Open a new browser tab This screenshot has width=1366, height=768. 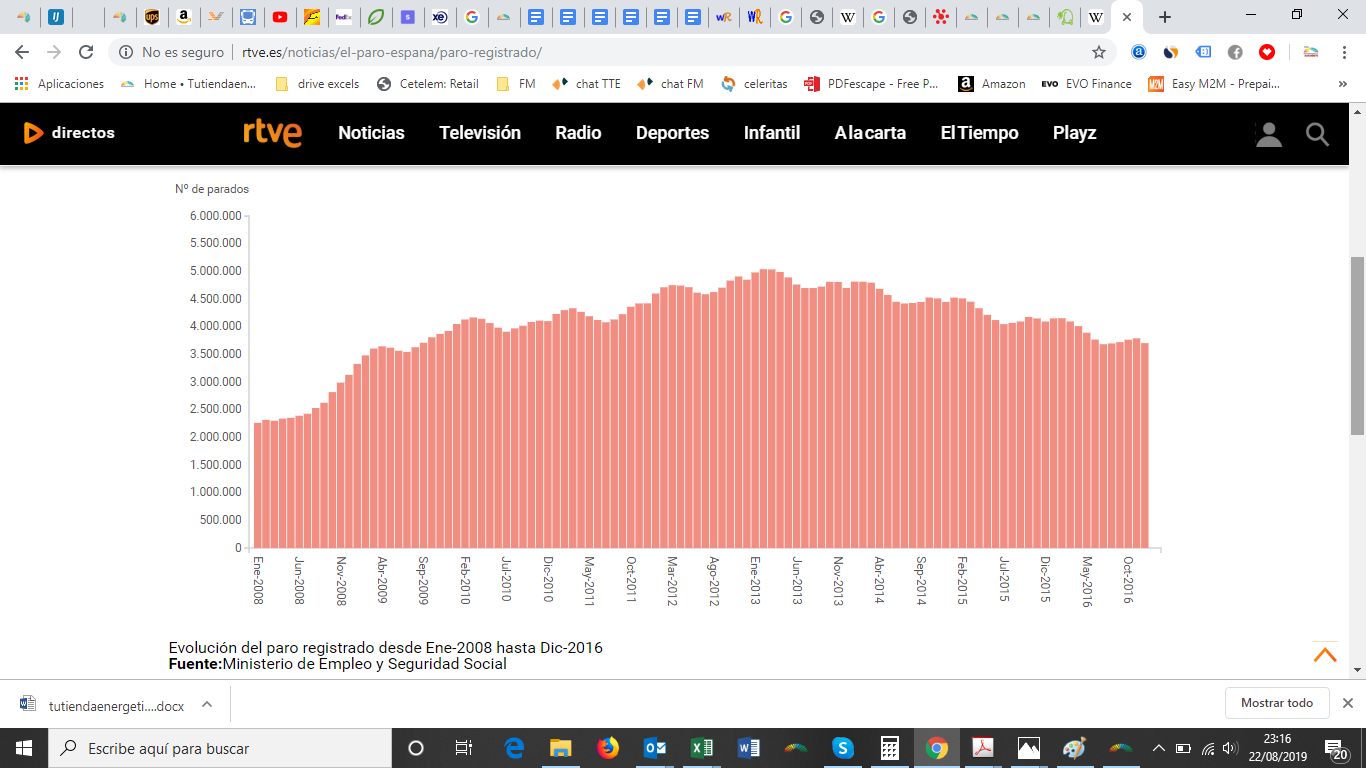[x=1164, y=17]
